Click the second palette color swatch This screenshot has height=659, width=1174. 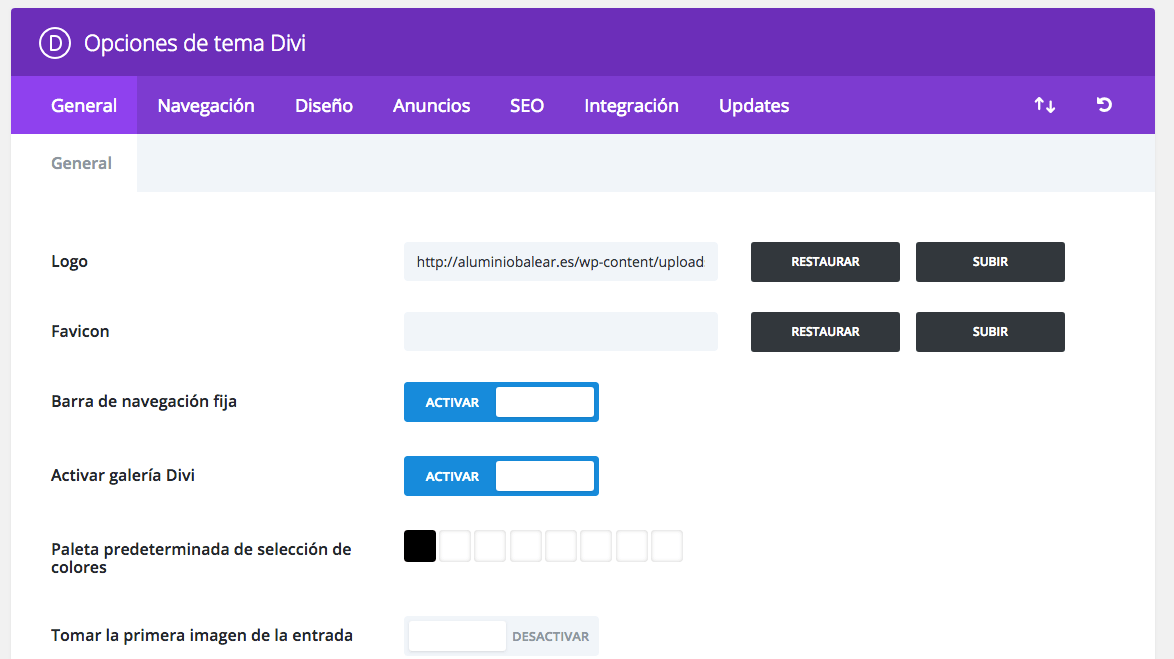455,546
